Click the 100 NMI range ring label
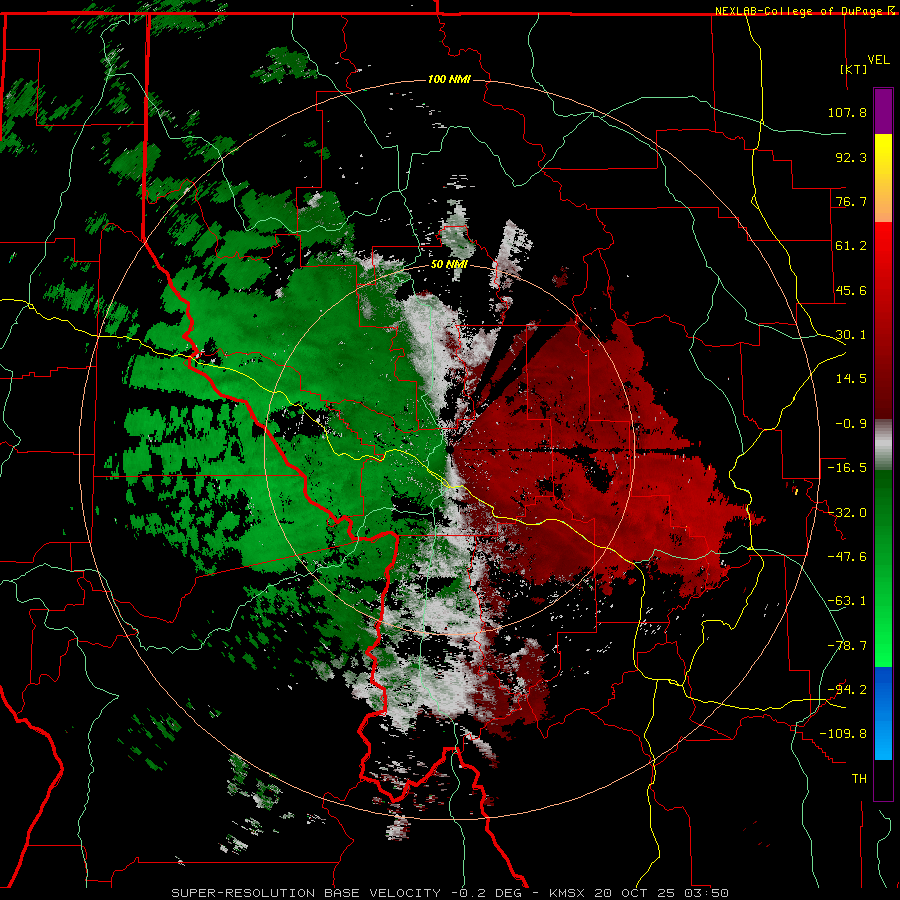This screenshot has width=900, height=900. click(449, 79)
